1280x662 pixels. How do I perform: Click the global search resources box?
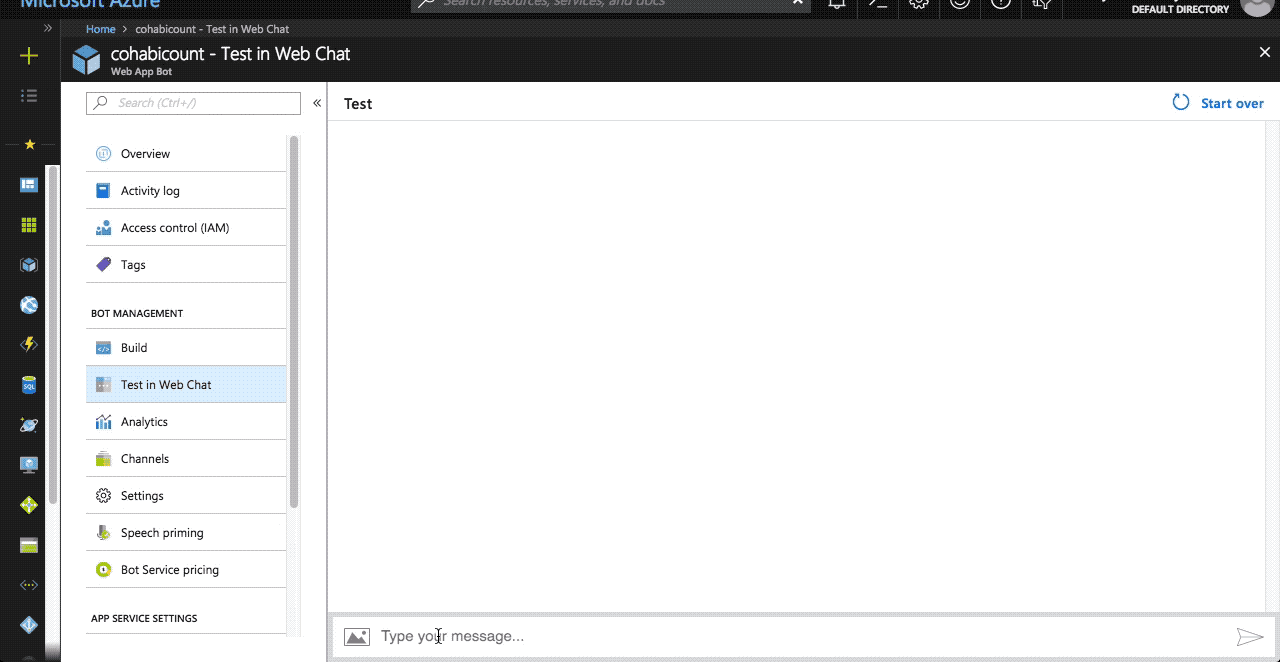tap(610, 4)
